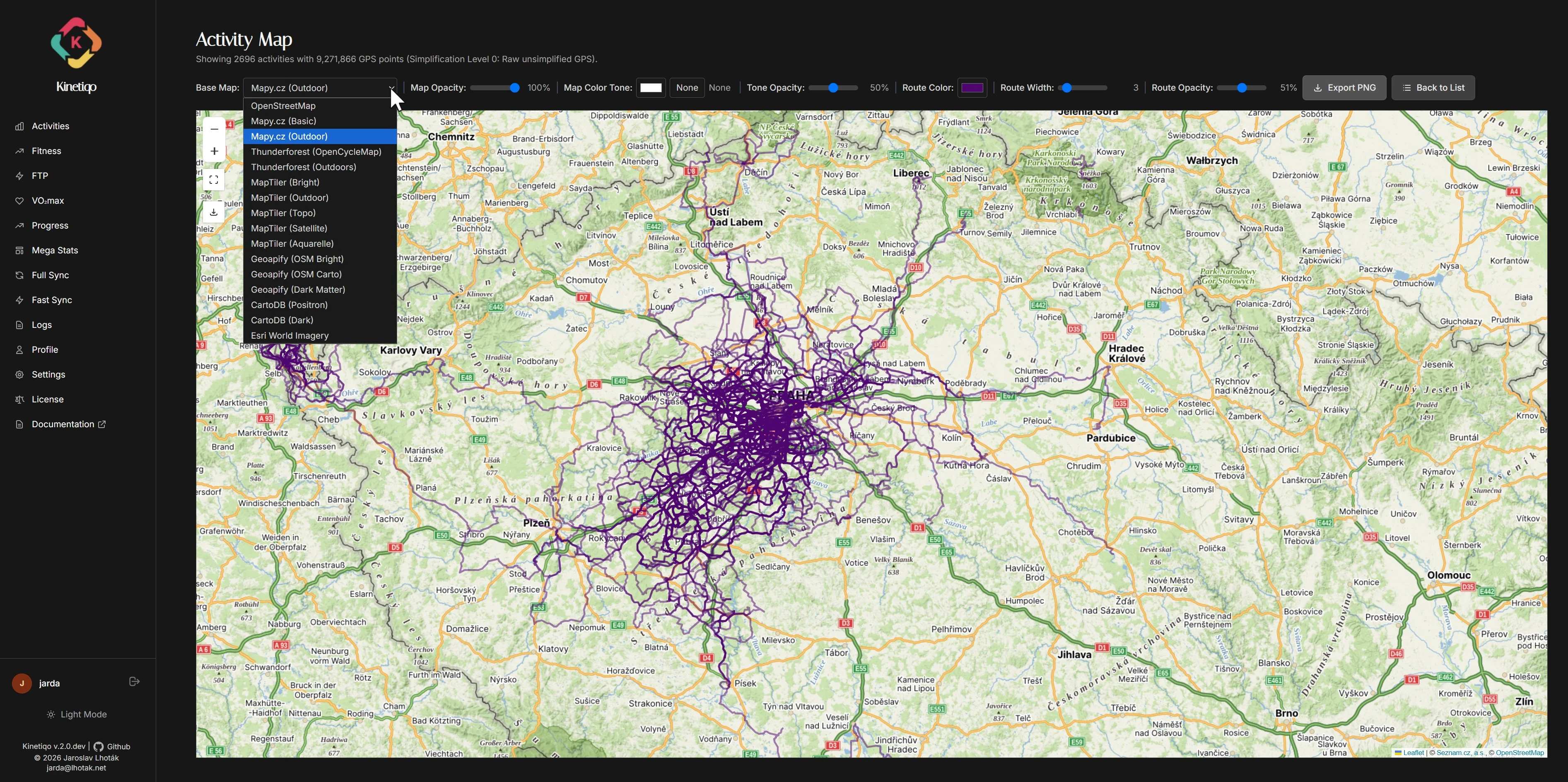Screen dimensions: 1568x782
Task: Click the None tone button
Action: click(x=687, y=88)
